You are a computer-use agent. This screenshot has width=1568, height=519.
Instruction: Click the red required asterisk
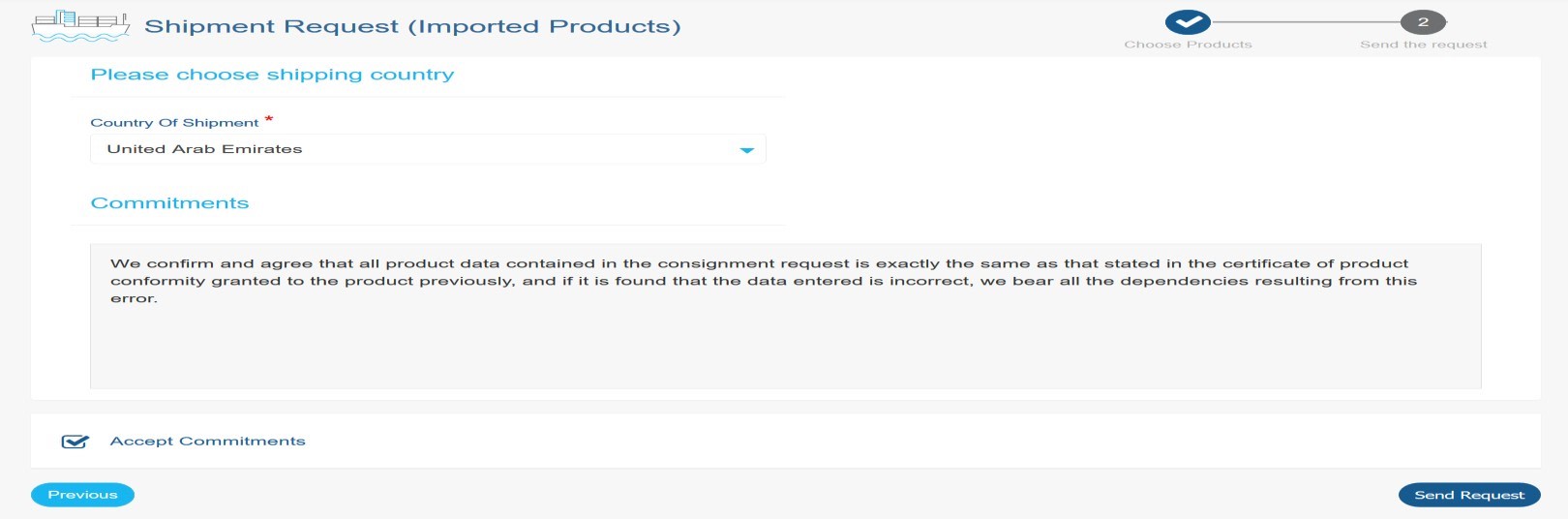pyautogui.click(x=269, y=119)
